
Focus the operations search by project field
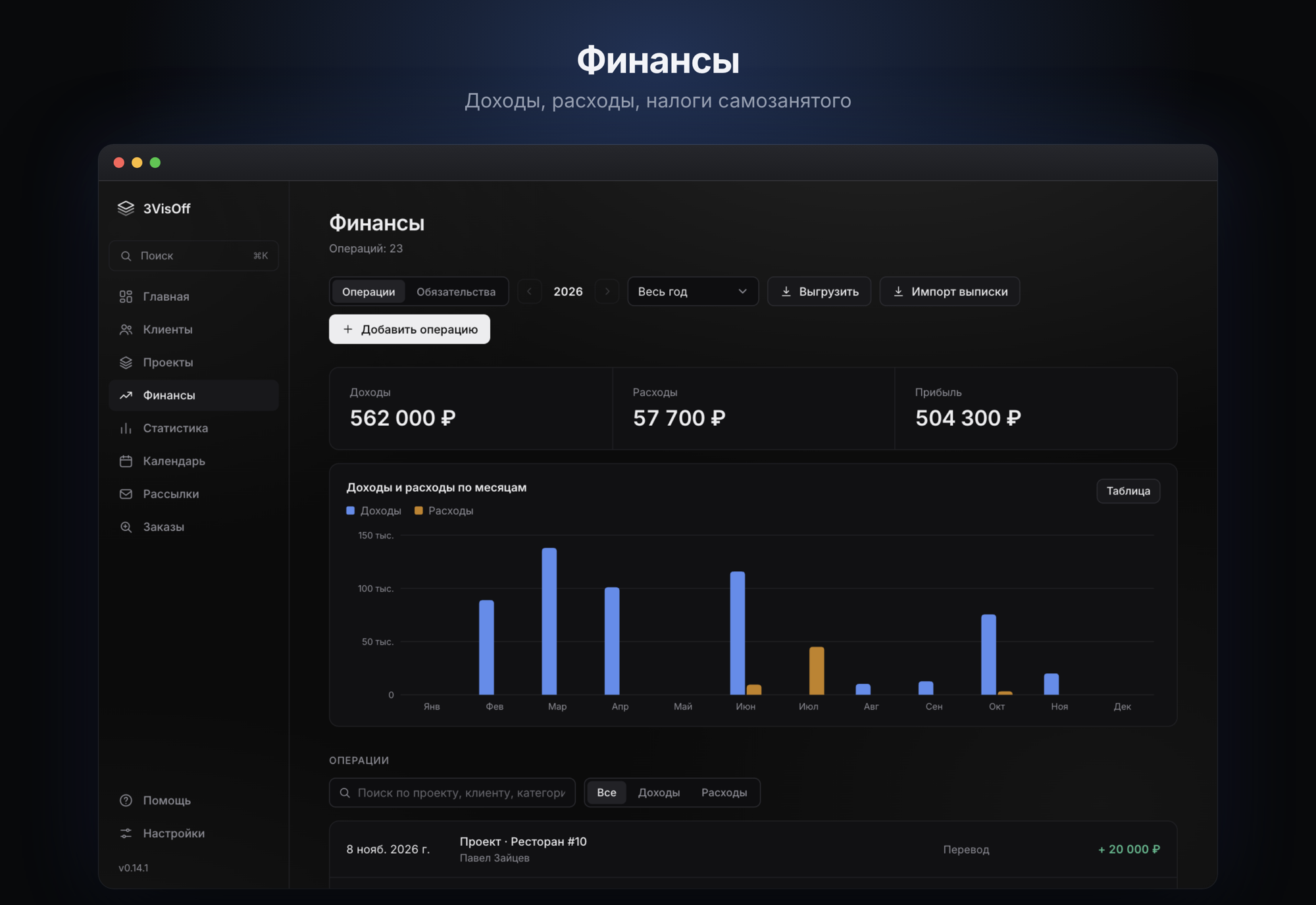452,793
